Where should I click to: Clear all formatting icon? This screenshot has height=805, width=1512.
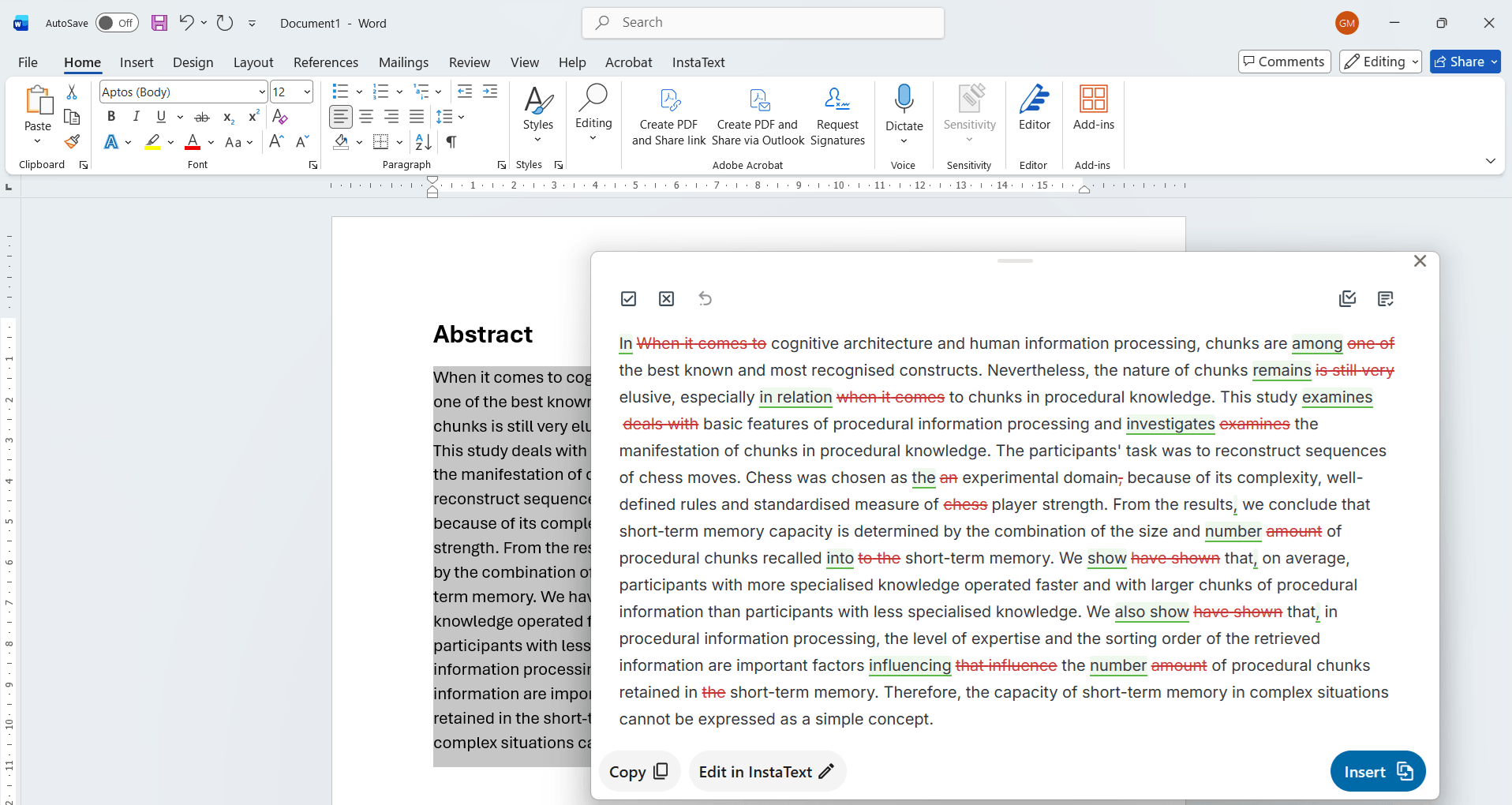(280, 117)
